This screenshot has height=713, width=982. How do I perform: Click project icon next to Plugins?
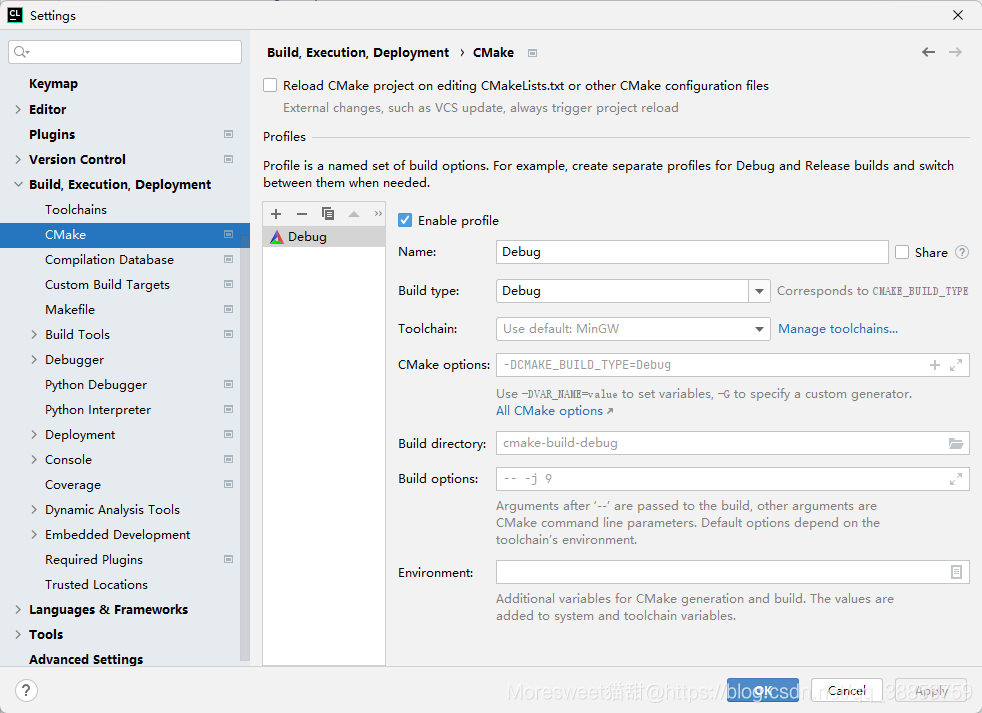[229, 134]
